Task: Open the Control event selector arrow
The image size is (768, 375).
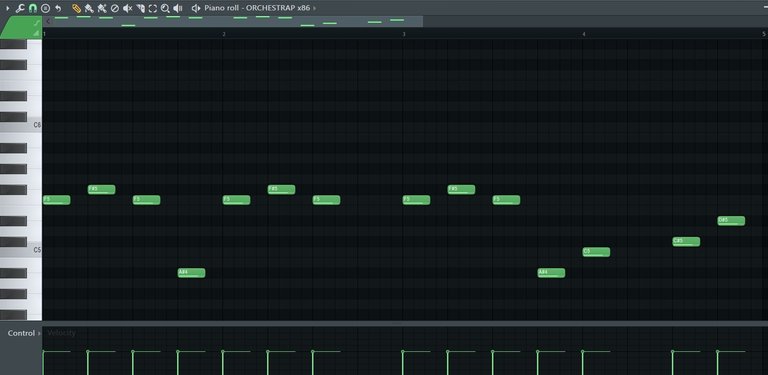Action: [39, 333]
